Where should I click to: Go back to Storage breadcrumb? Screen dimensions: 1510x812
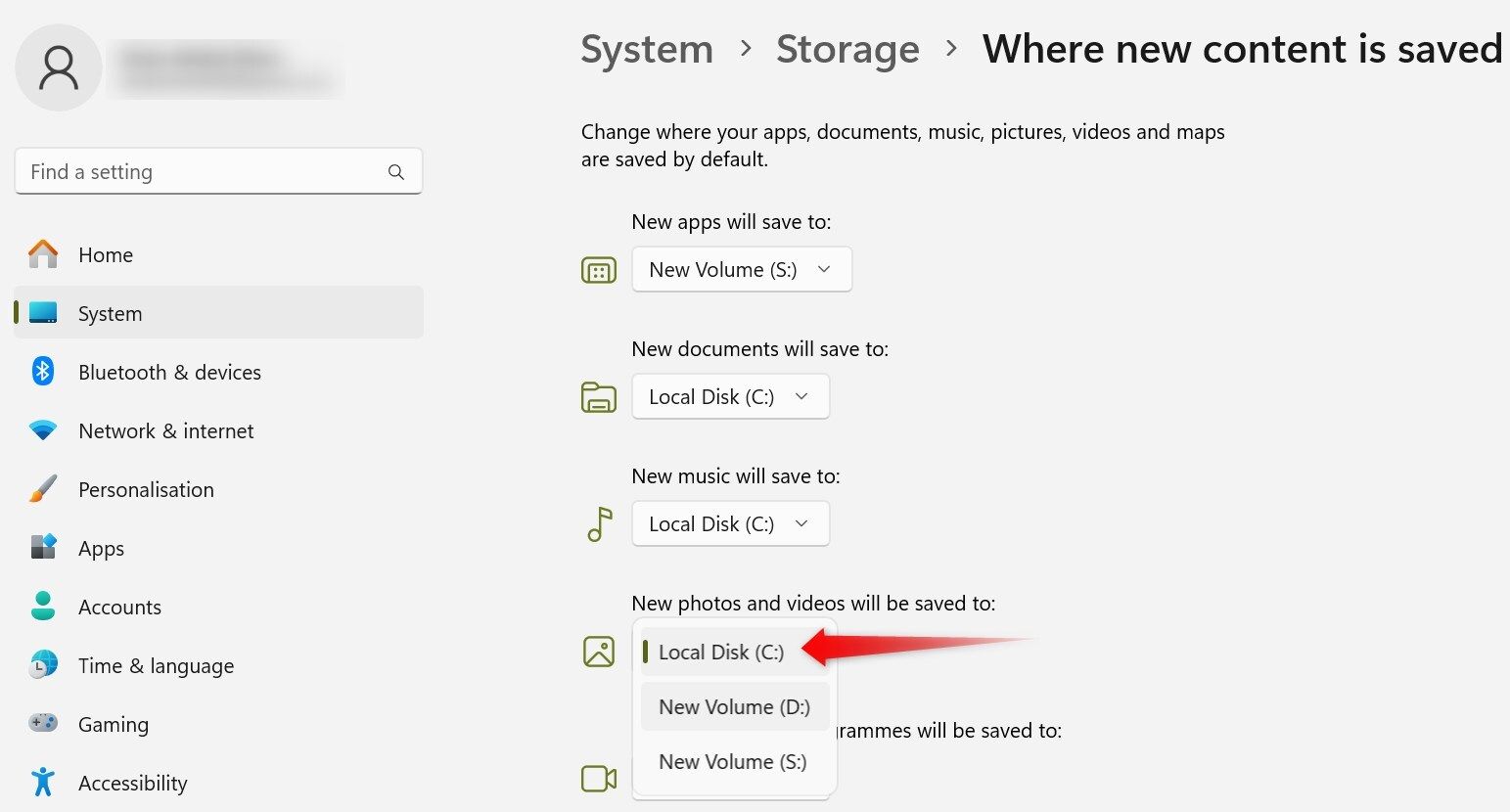click(847, 49)
